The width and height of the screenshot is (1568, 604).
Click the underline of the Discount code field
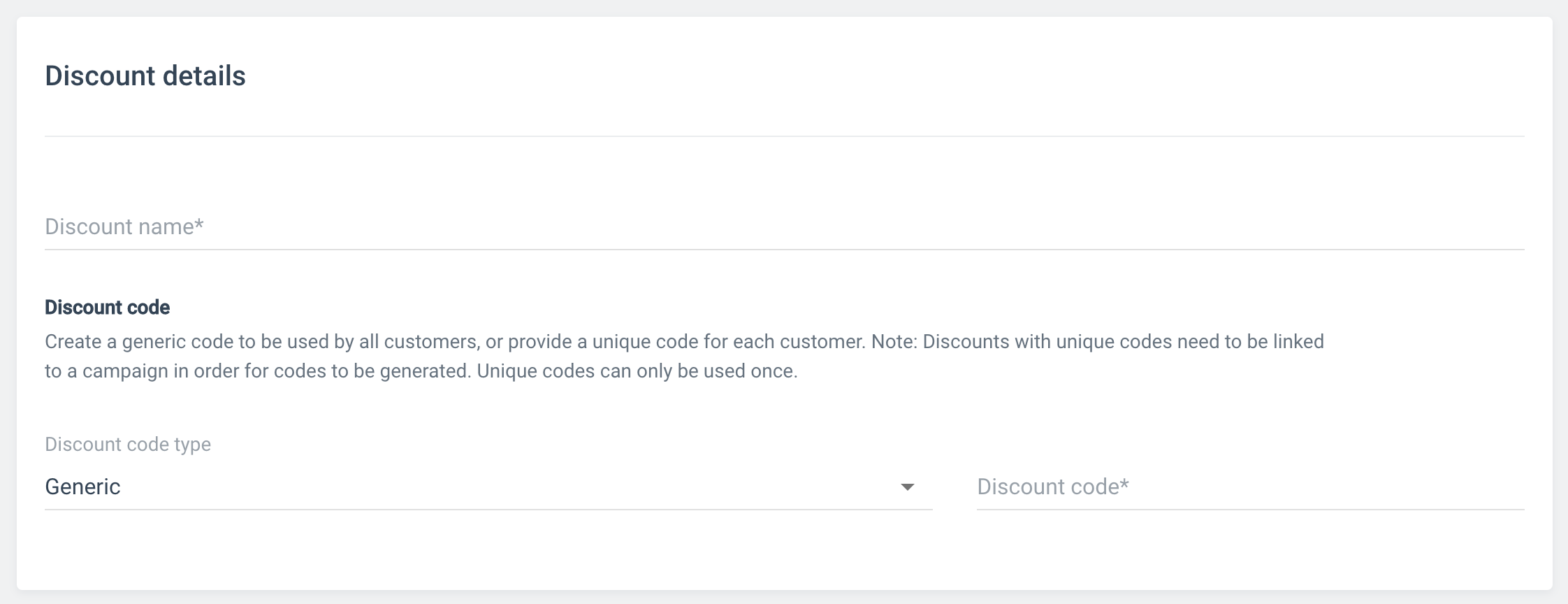1249,510
